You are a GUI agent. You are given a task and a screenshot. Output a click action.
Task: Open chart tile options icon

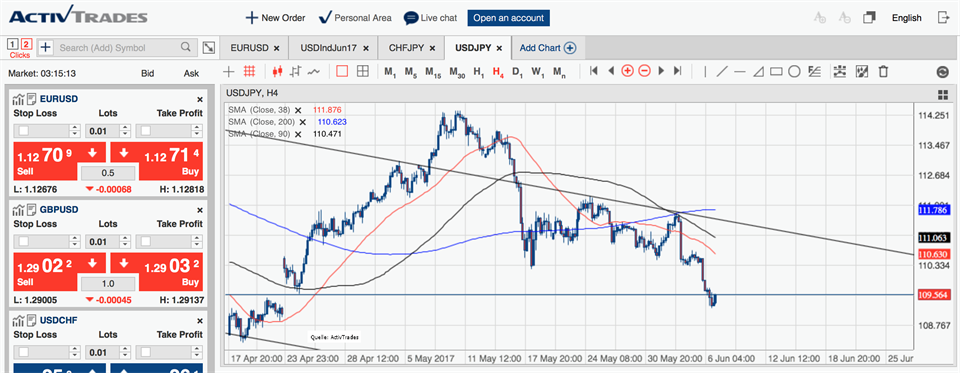tap(942, 94)
